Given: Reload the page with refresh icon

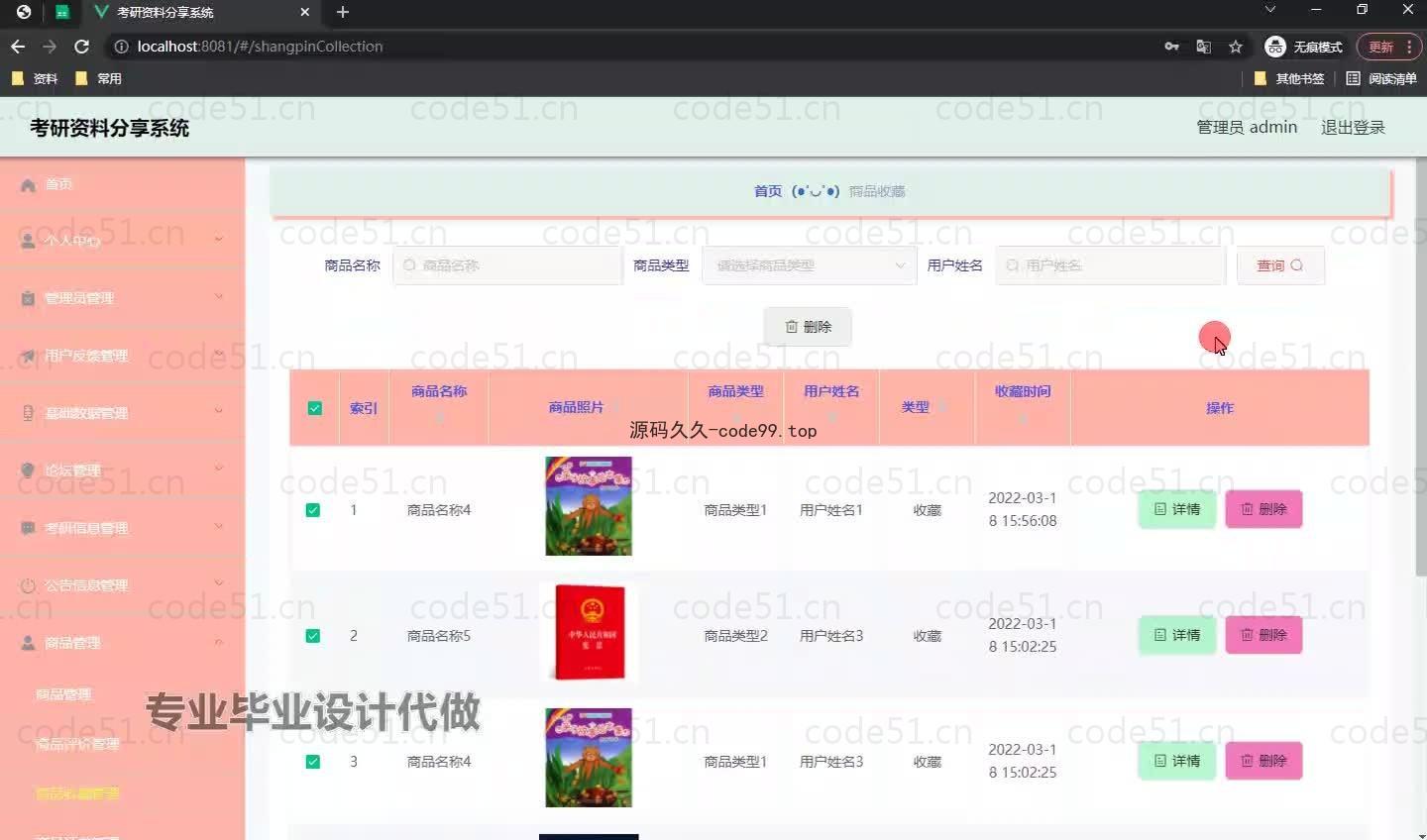Looking at the screenshot, I should point(81,47).
